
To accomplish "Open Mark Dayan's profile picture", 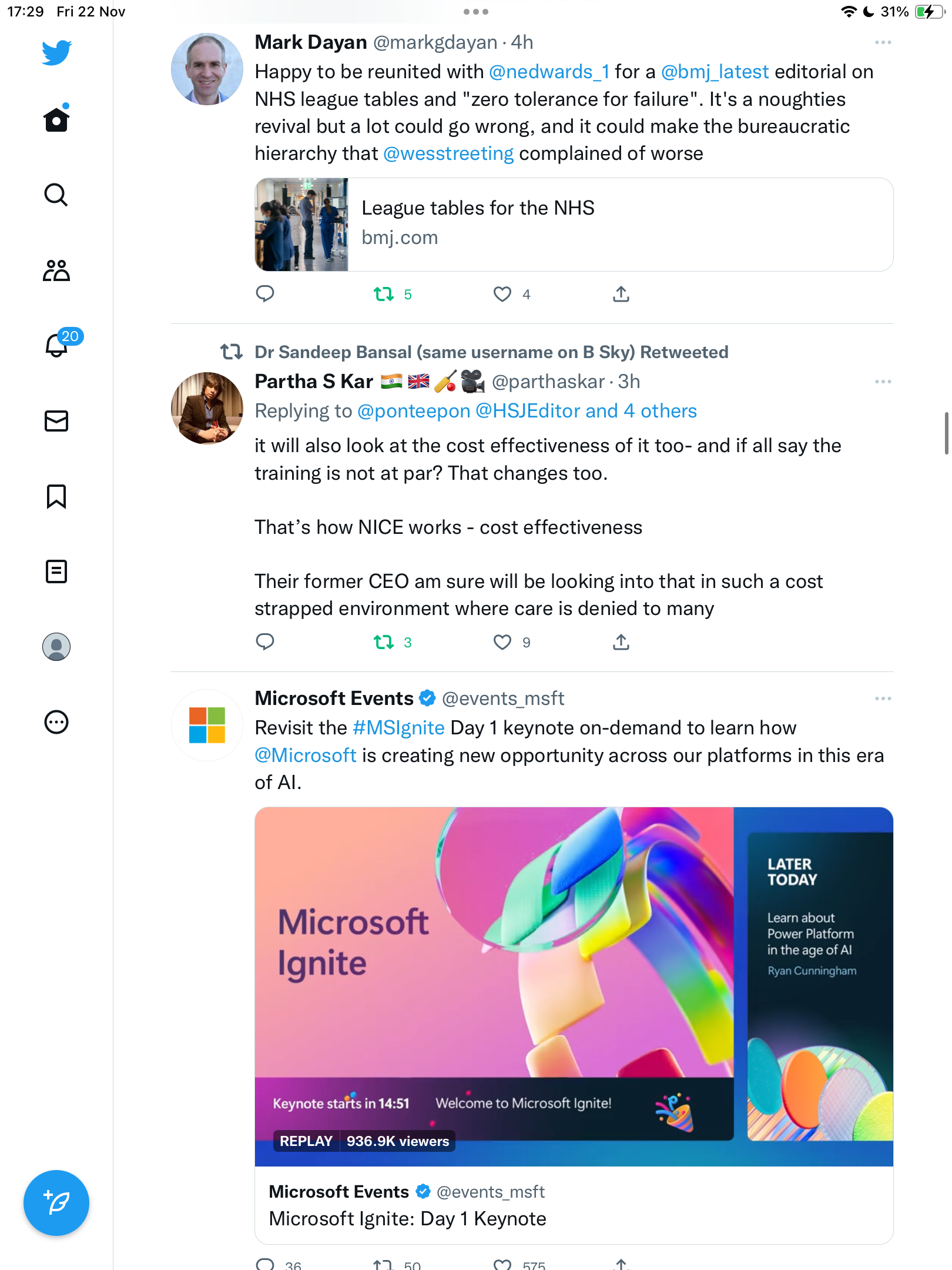I will (207, 69).
